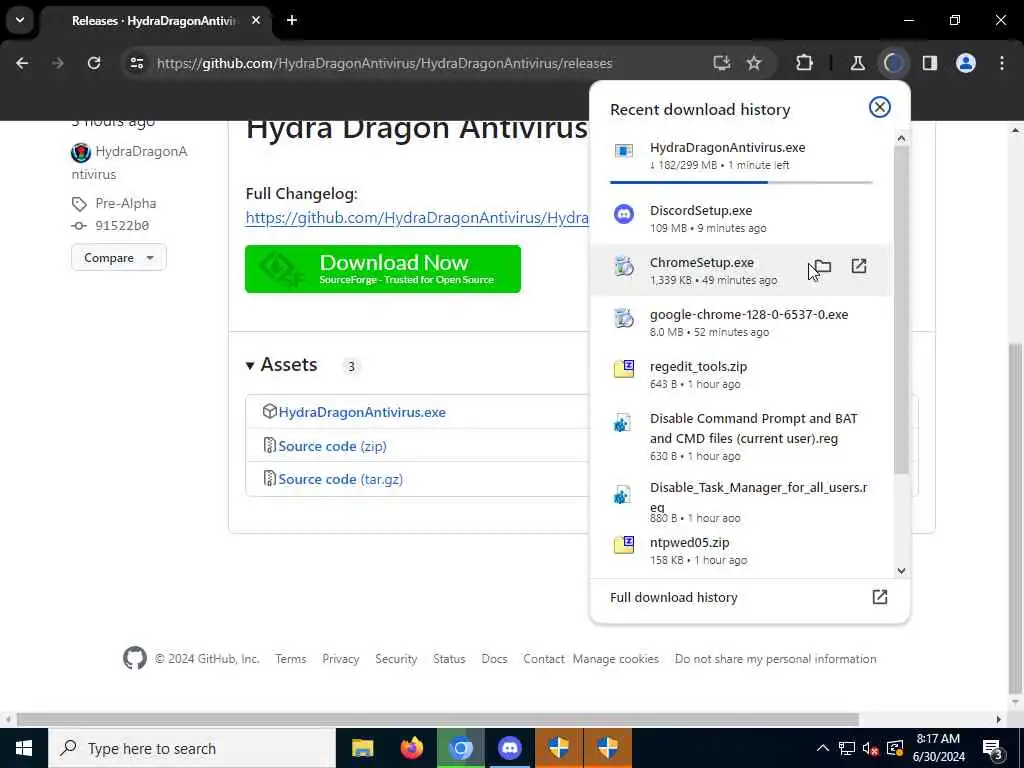Open the Full download history external icon
The image size is (1024, 768).
click(880, 597)
